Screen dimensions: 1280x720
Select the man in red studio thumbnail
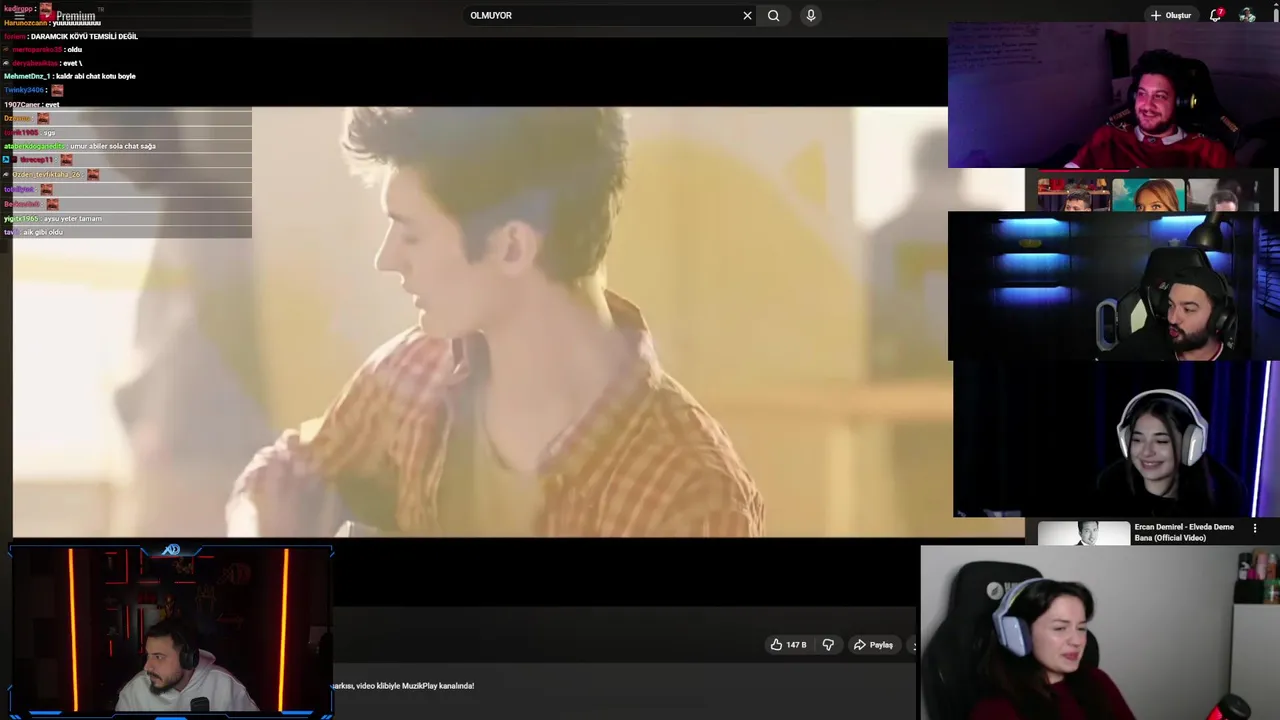click(1074, 195)
